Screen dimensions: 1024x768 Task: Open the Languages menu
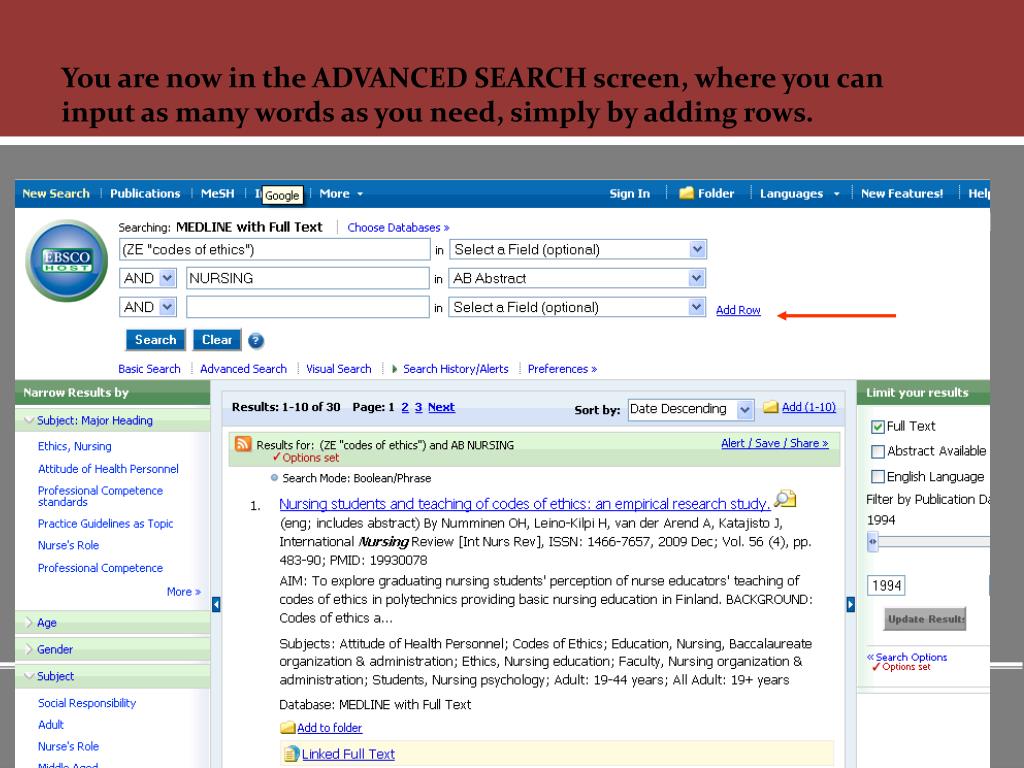click(799, 193)
